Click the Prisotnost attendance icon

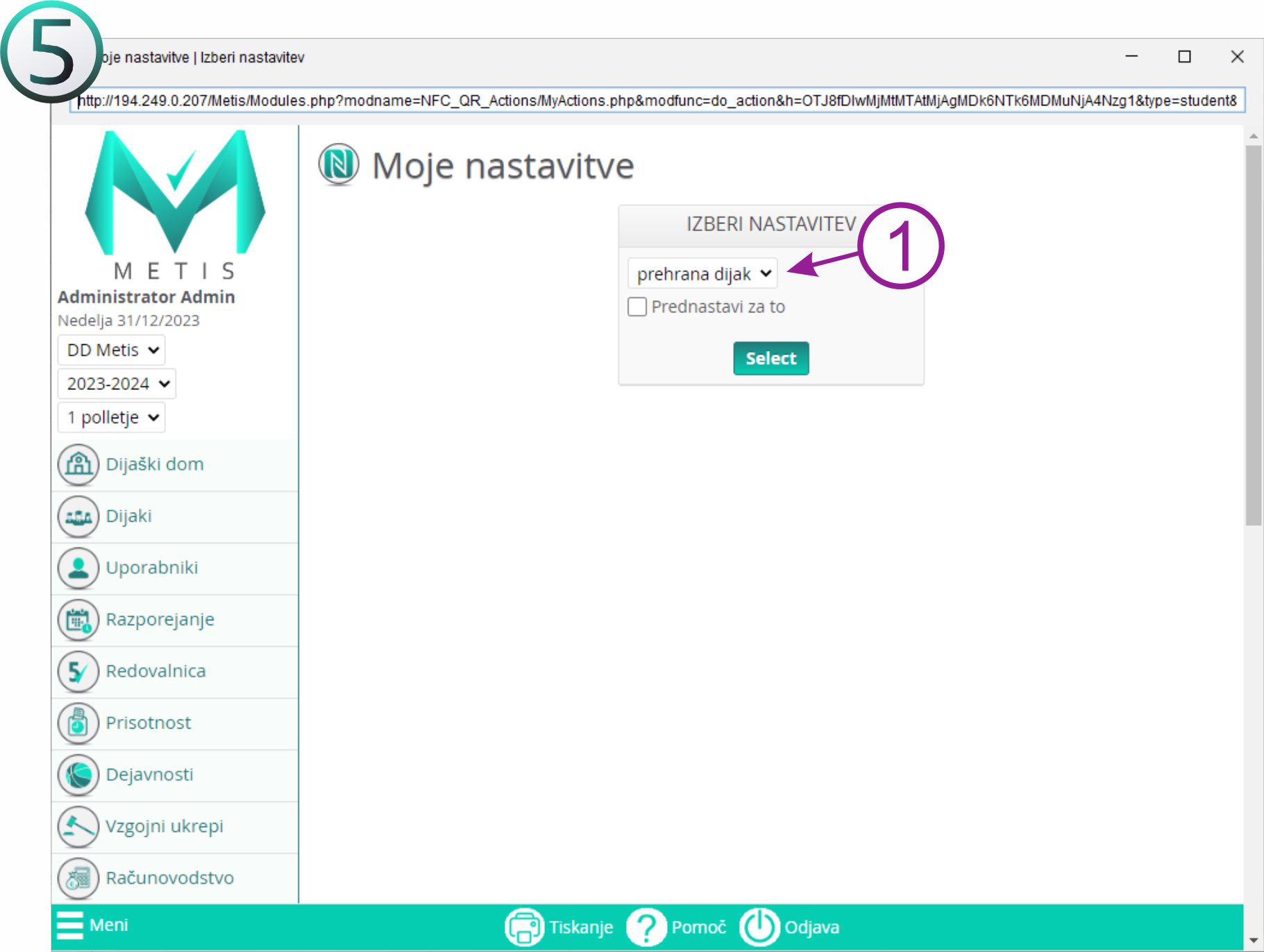pos(78,723)
